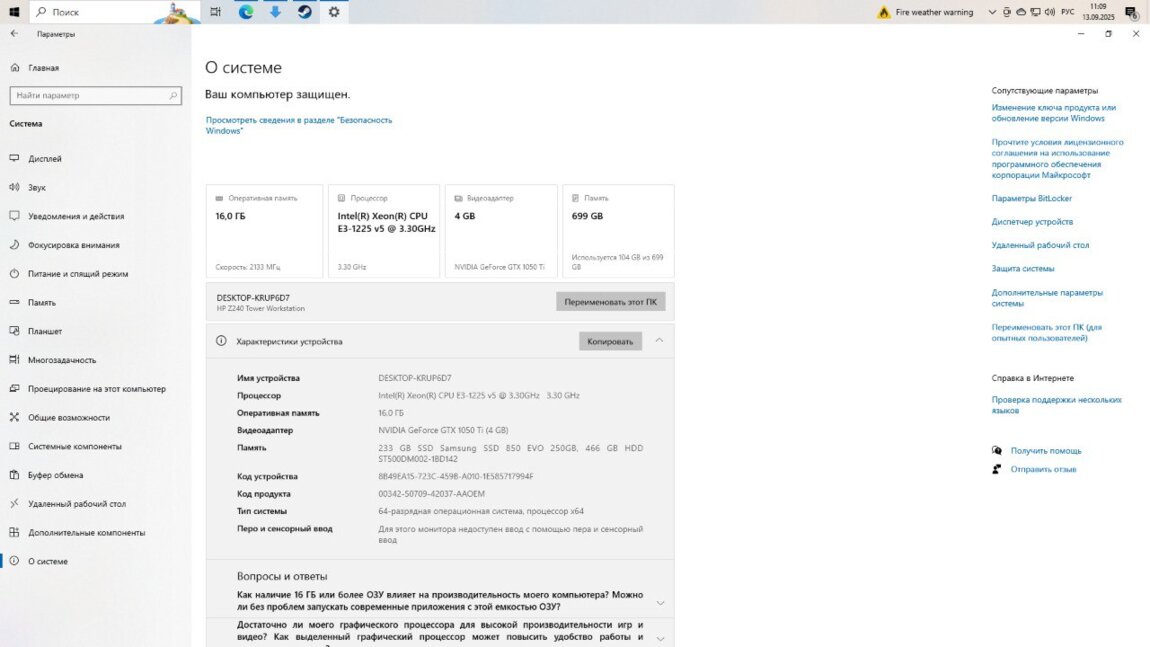
Task: Click the back arrow in Settings header
Action: point(14,34)
